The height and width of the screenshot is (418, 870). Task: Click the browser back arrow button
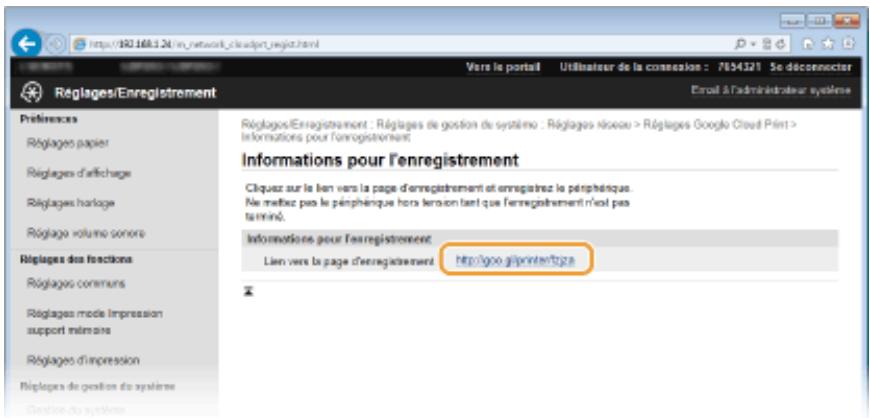coord(27,44)
